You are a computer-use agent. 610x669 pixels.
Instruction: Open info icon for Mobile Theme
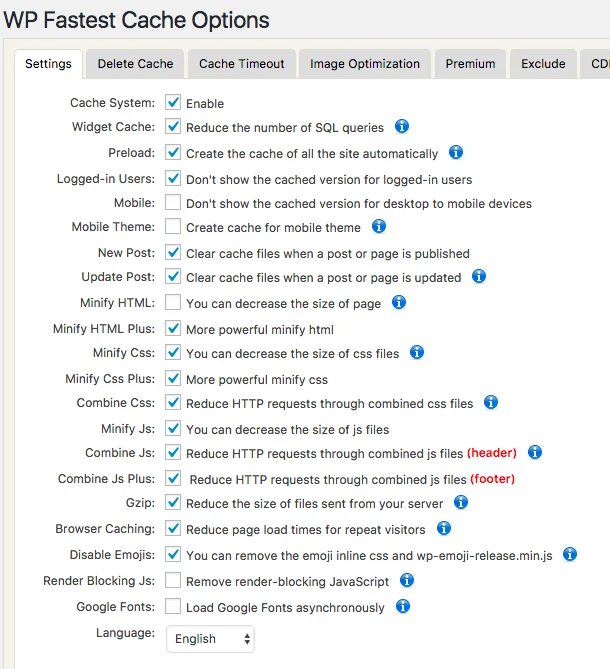(379, 227)
